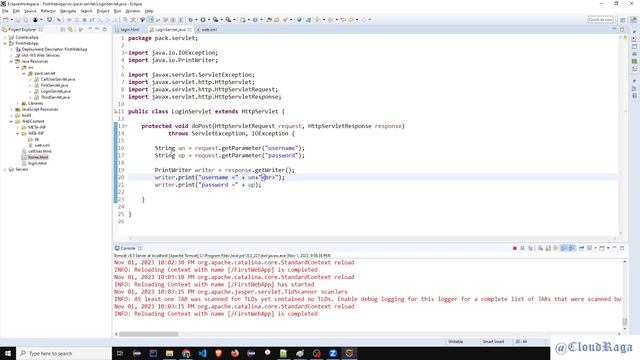Click the green Run toolbar button
Screen dimensions: 640x360
pyautogui.click(x=203, y=20)
